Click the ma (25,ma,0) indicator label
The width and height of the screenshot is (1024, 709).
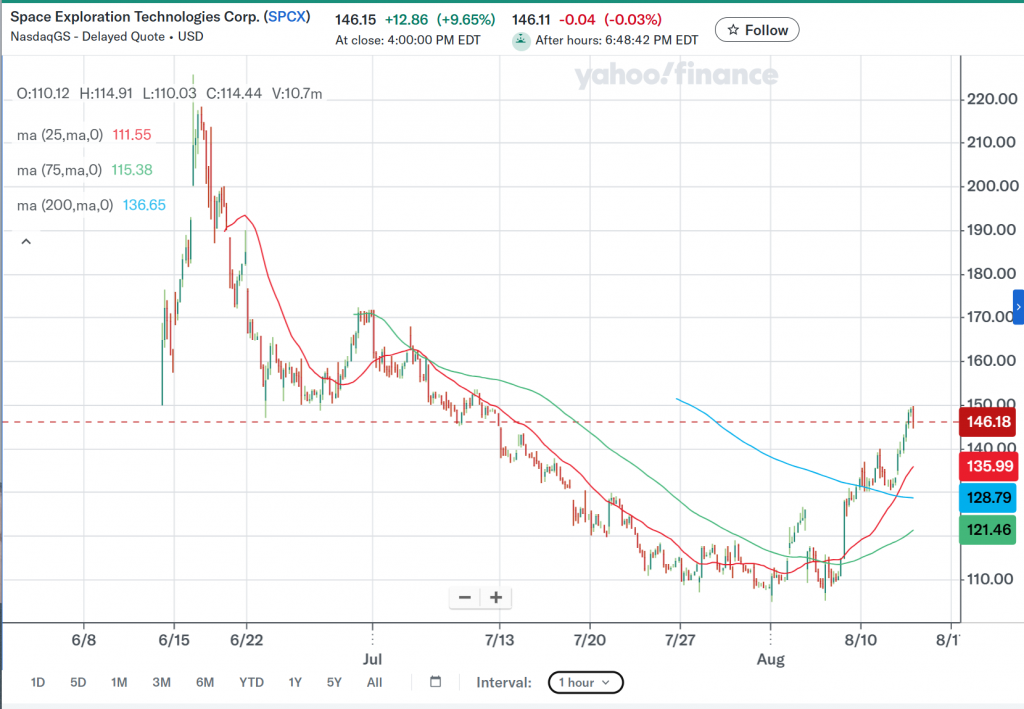pyautogui.click(x=60, y=135)
